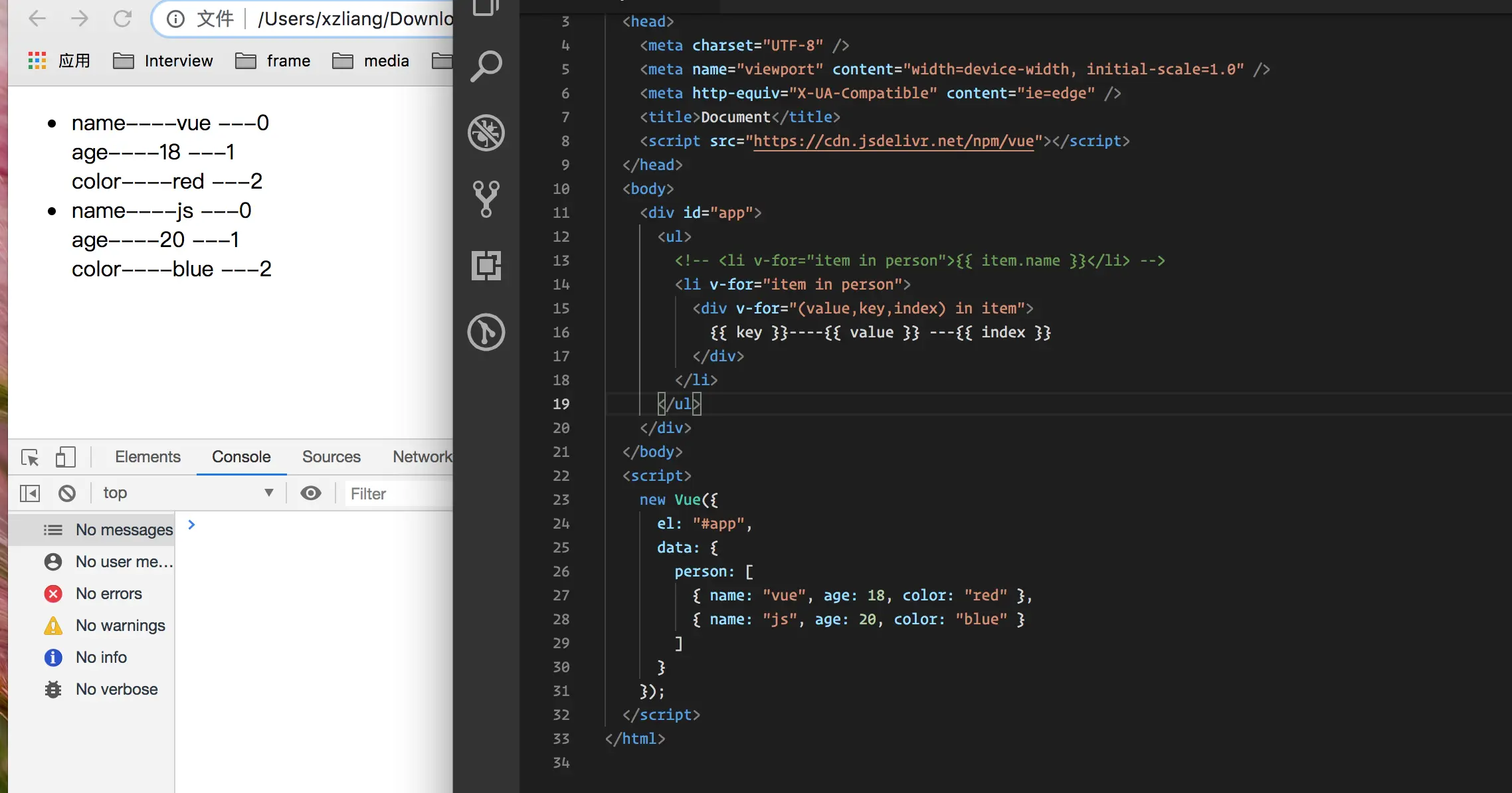Reload the browser page

[122, 19]
